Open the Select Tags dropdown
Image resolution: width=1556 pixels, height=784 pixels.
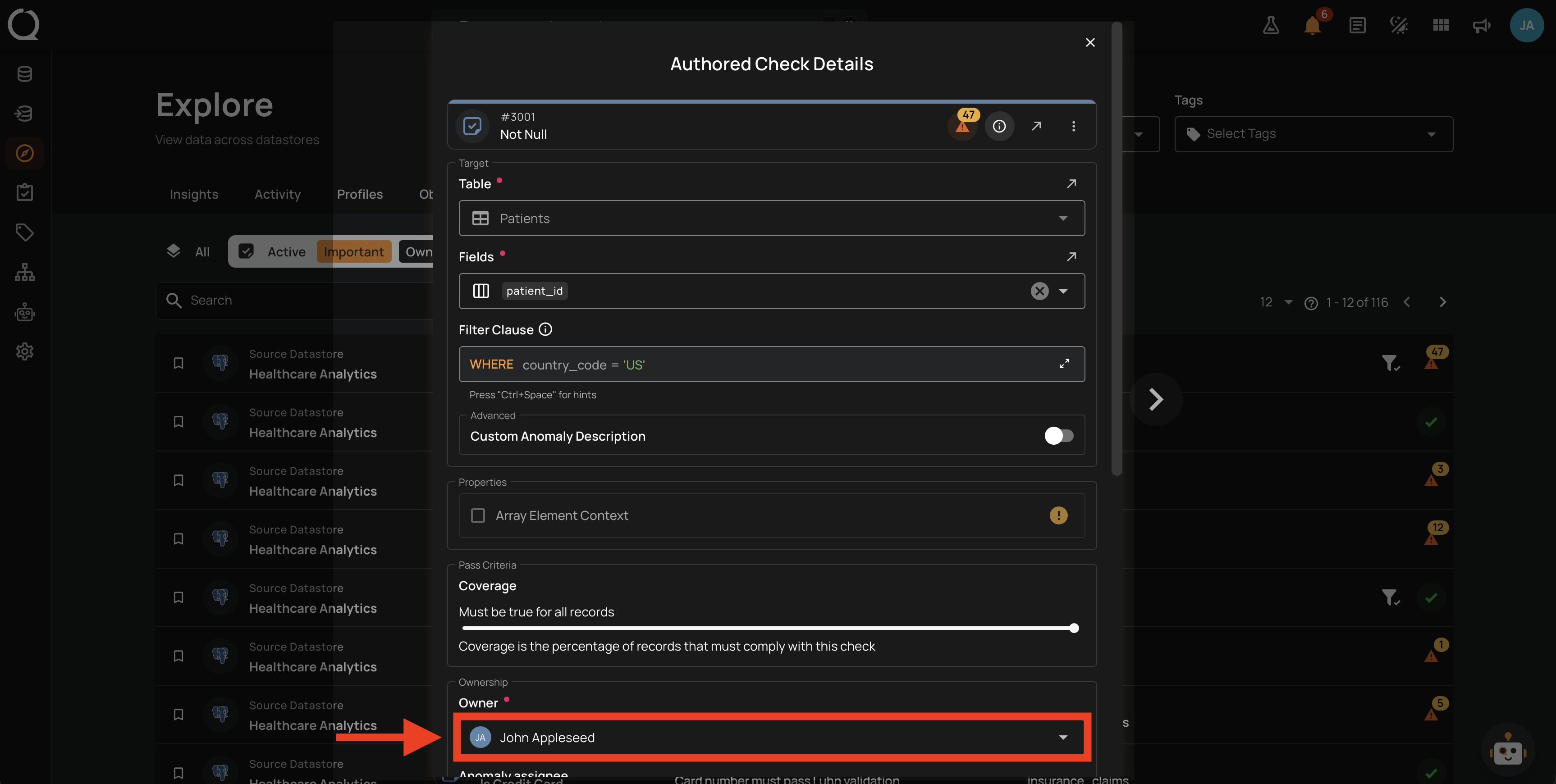pyautogui.click(x=1313, y=134)
